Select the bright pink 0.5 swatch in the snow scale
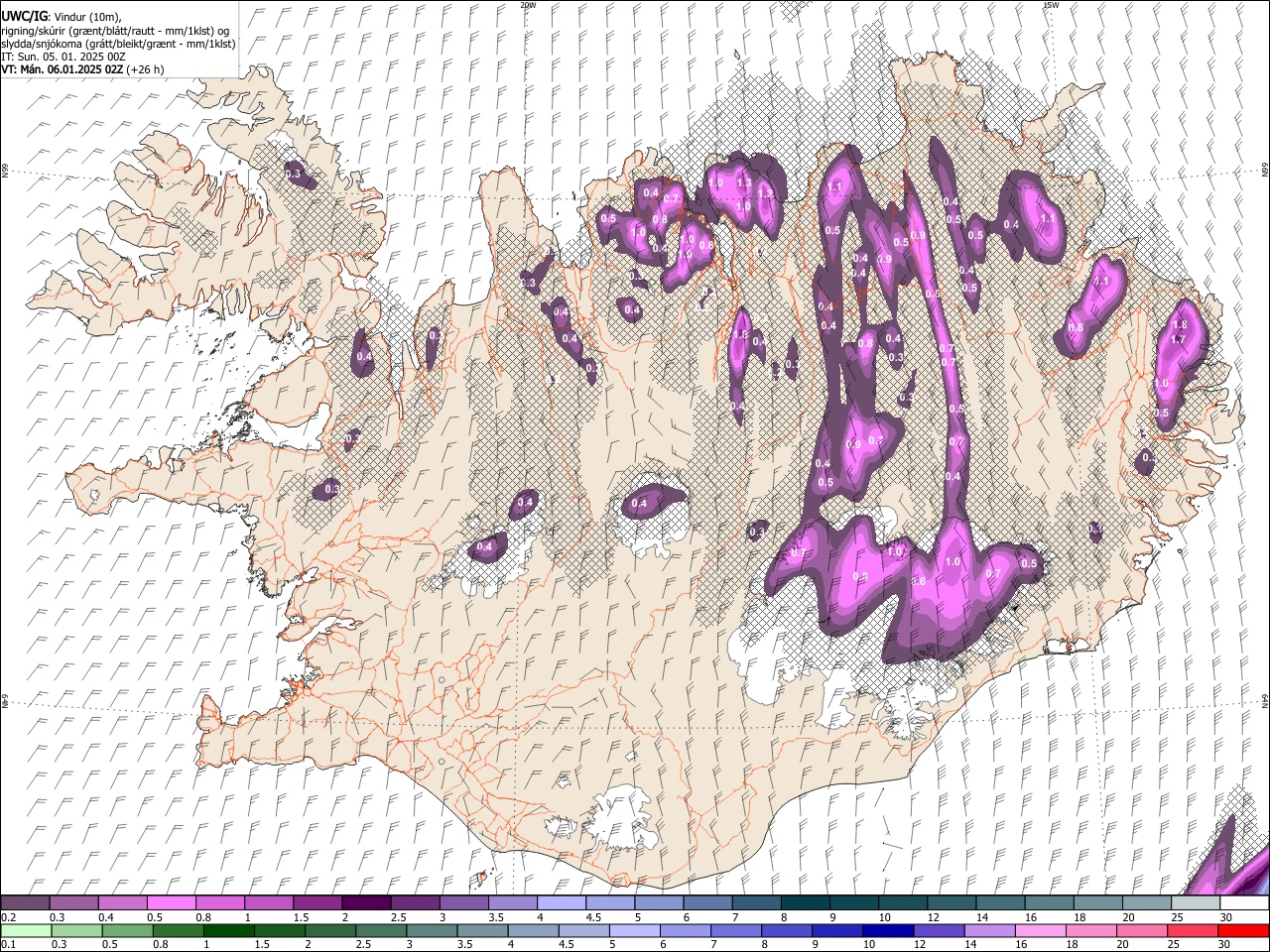Screen dimensions: 1270x952 click(171, 903)
